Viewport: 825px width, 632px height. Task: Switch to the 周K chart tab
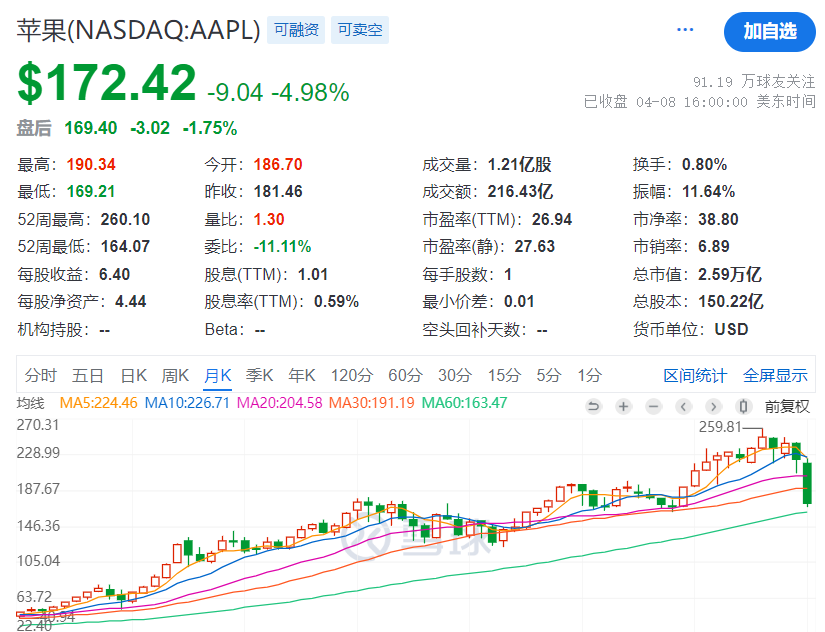click(x=175, y=376)
